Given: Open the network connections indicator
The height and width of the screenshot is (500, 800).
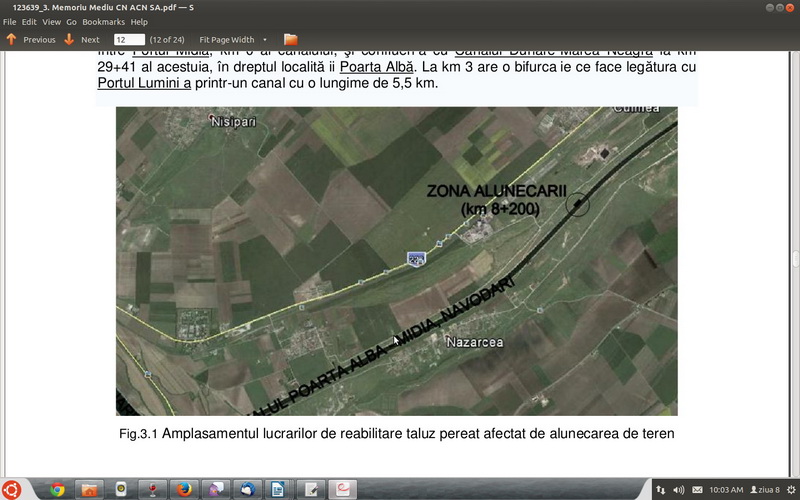Looking at the screenshot, I should coord(661,490).
